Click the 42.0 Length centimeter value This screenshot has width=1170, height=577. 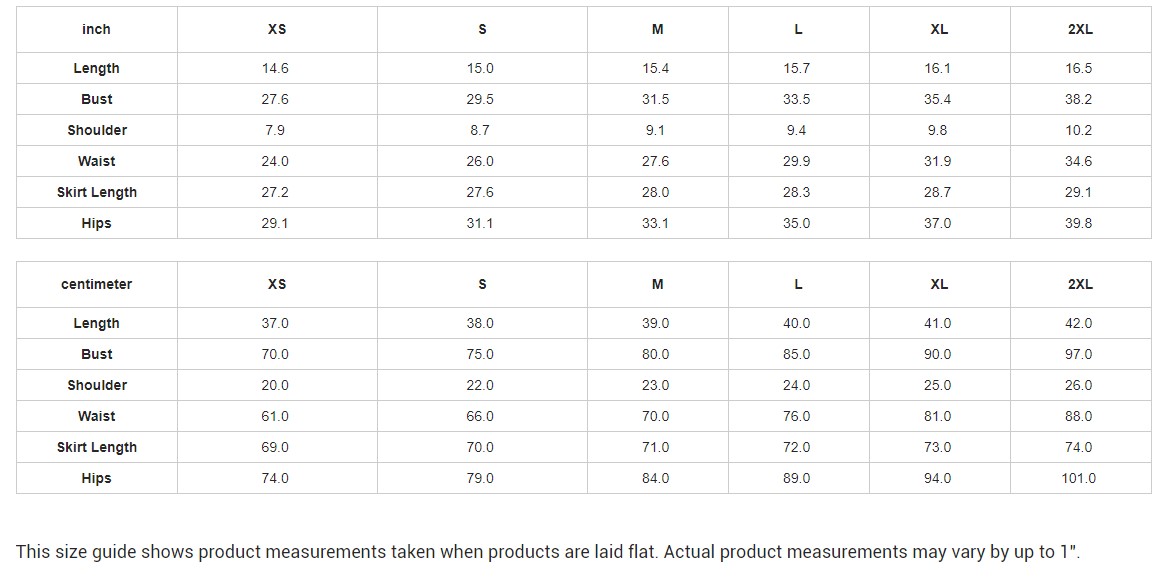click(x=1079, y=323)
